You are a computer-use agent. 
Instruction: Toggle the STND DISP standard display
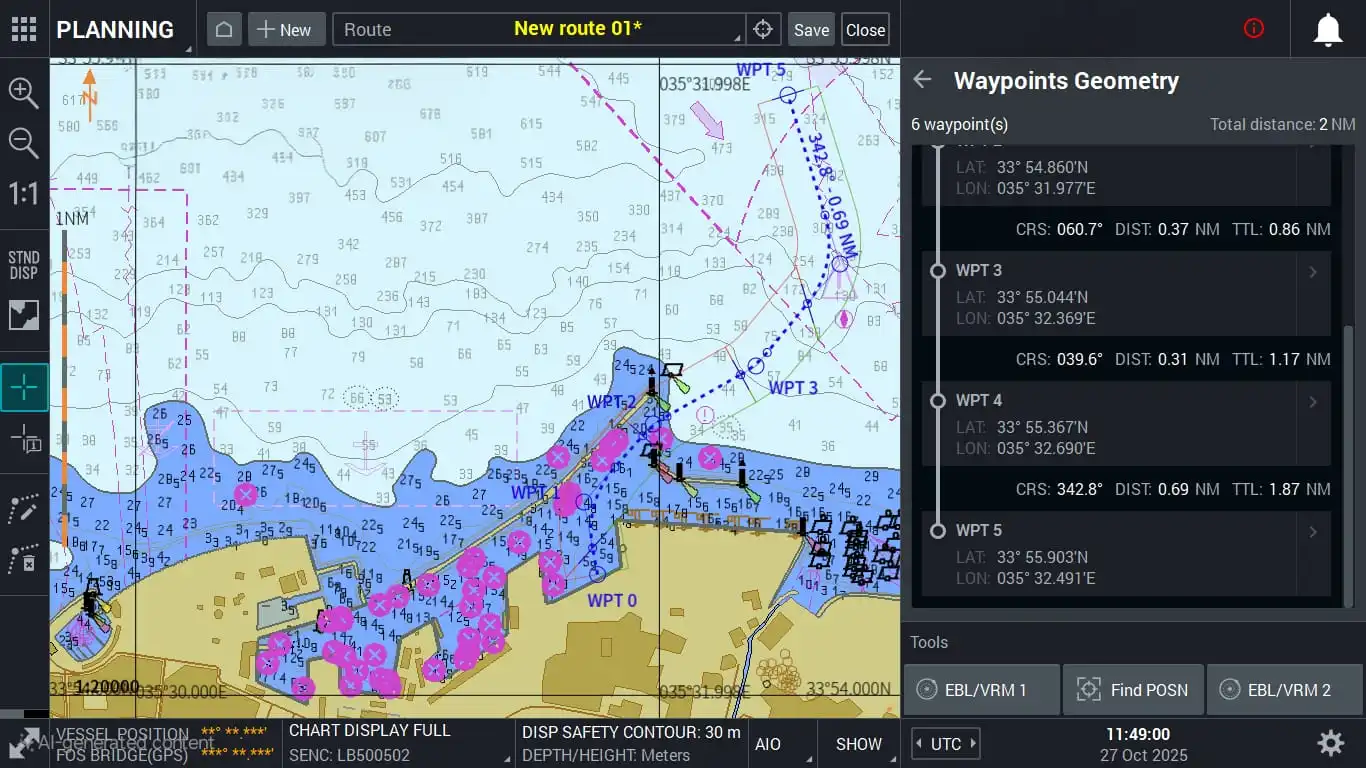24,265
